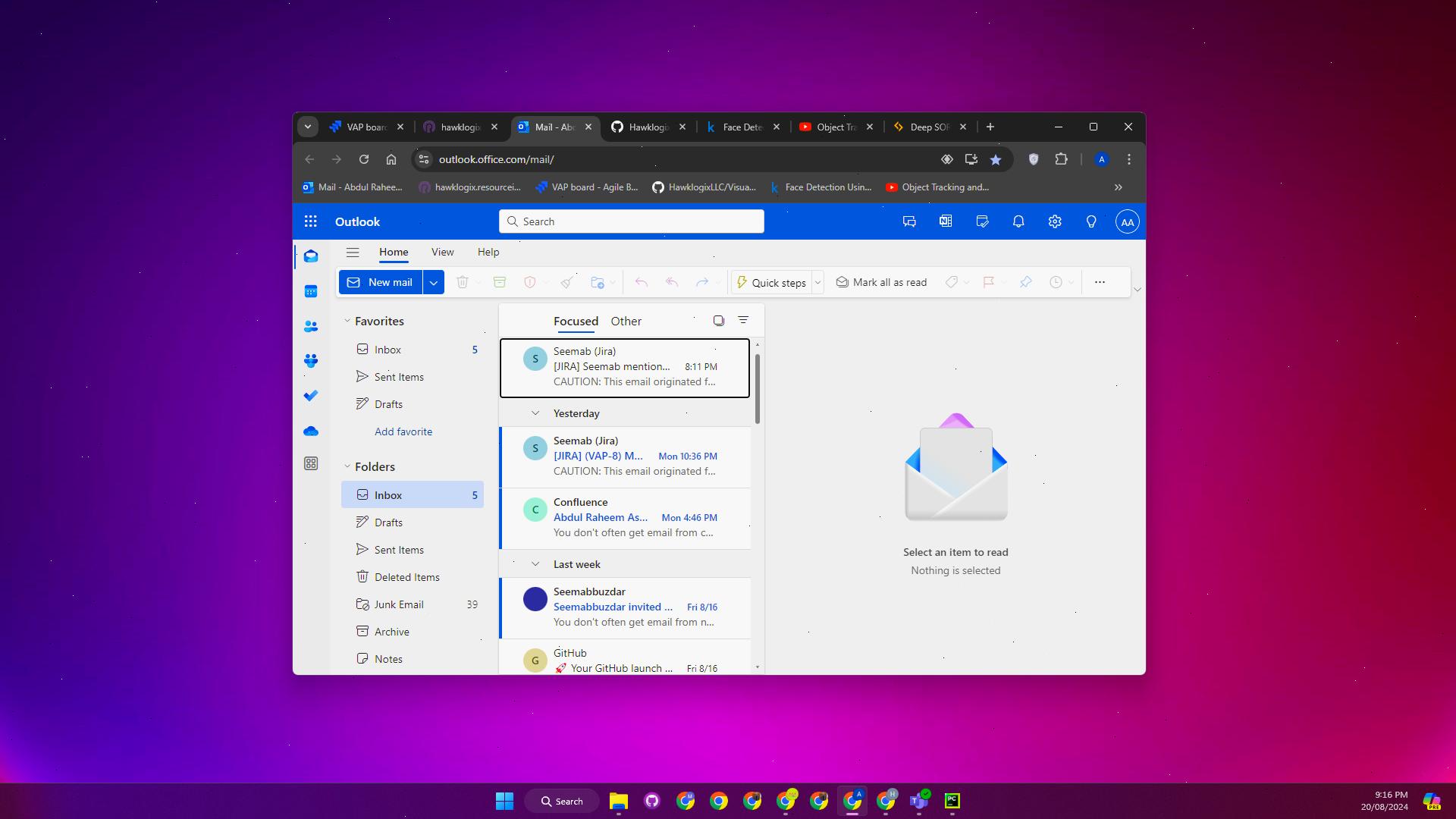Click the To-Do tasks icon sidebar
The height and width of the screenshot is (819, 1456).
311,395
